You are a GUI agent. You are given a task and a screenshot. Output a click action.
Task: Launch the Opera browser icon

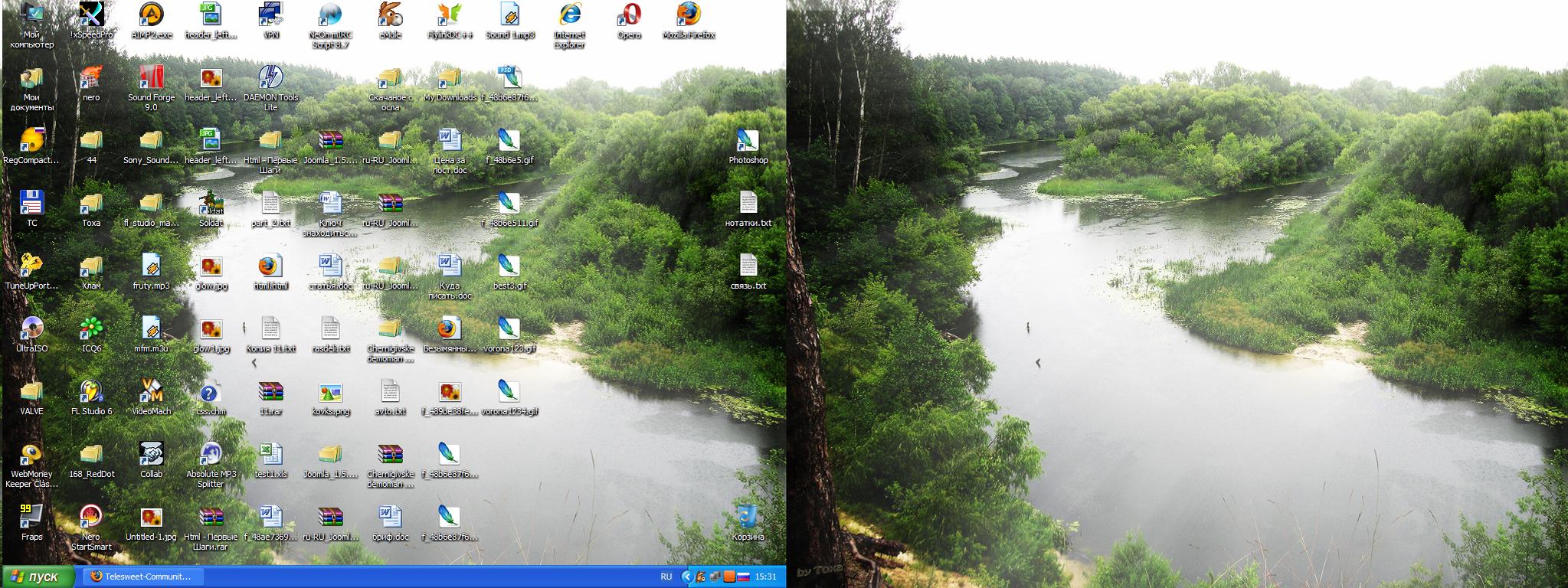(629, 15)
